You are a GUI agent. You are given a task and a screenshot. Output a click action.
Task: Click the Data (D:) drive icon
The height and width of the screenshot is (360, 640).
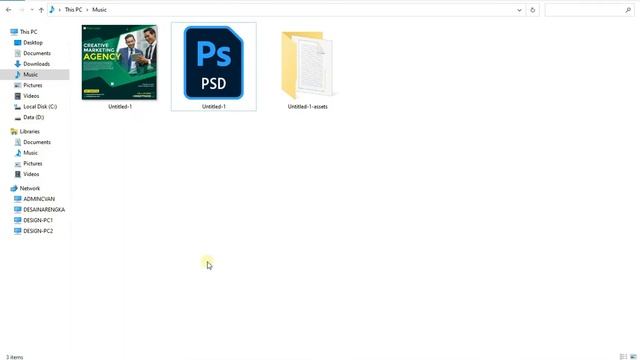pyautogui.click(x=18, y=118)
